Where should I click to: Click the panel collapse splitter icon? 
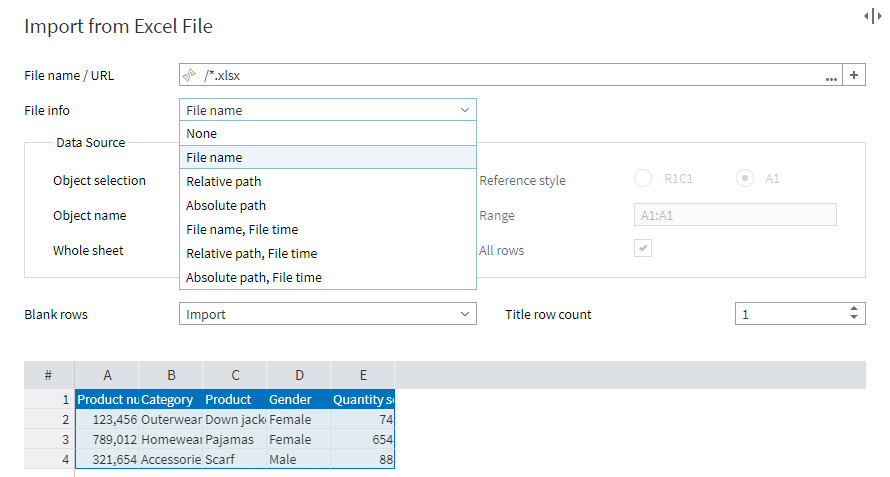click(872, 16)
